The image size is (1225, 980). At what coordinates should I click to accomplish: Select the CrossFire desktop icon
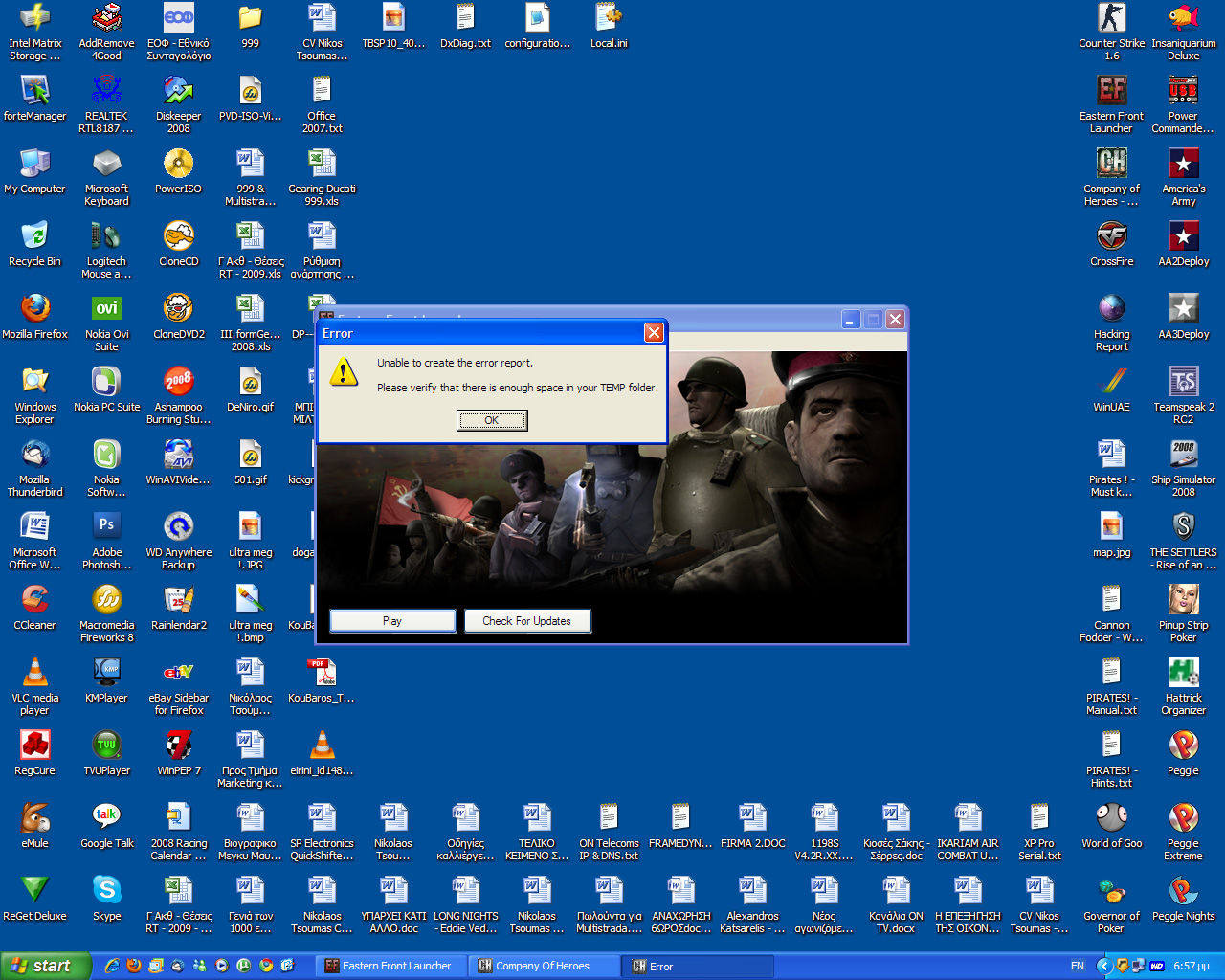(x=1112, y=243)
